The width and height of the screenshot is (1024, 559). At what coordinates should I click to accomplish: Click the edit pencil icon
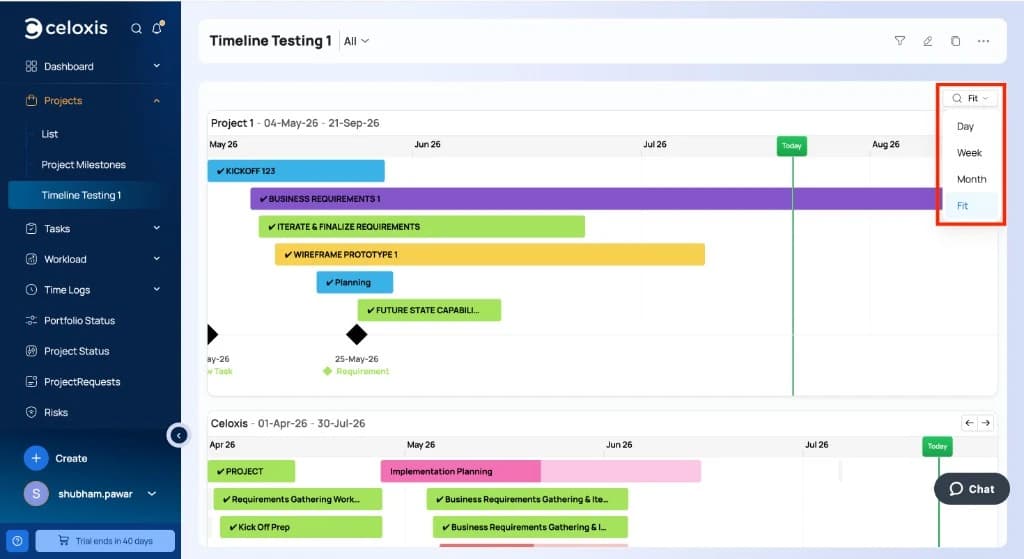click(927, 41)
